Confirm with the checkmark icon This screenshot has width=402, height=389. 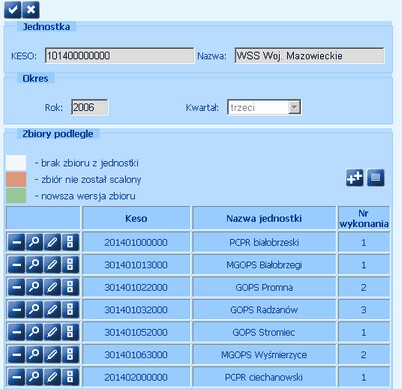[13, 10]
